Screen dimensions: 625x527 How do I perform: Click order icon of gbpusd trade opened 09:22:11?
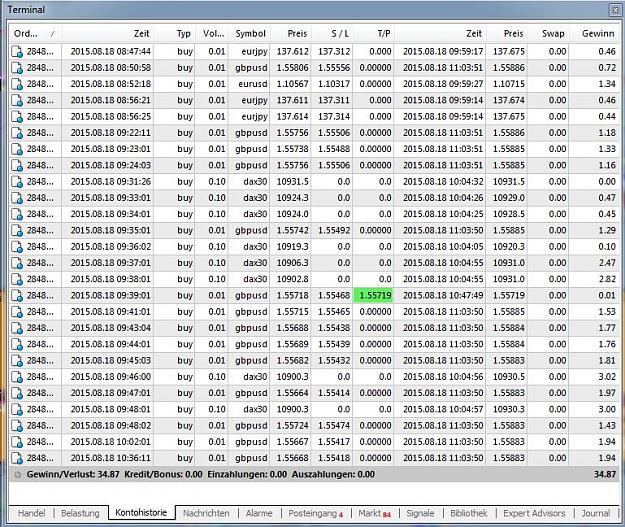pos(17,133)
